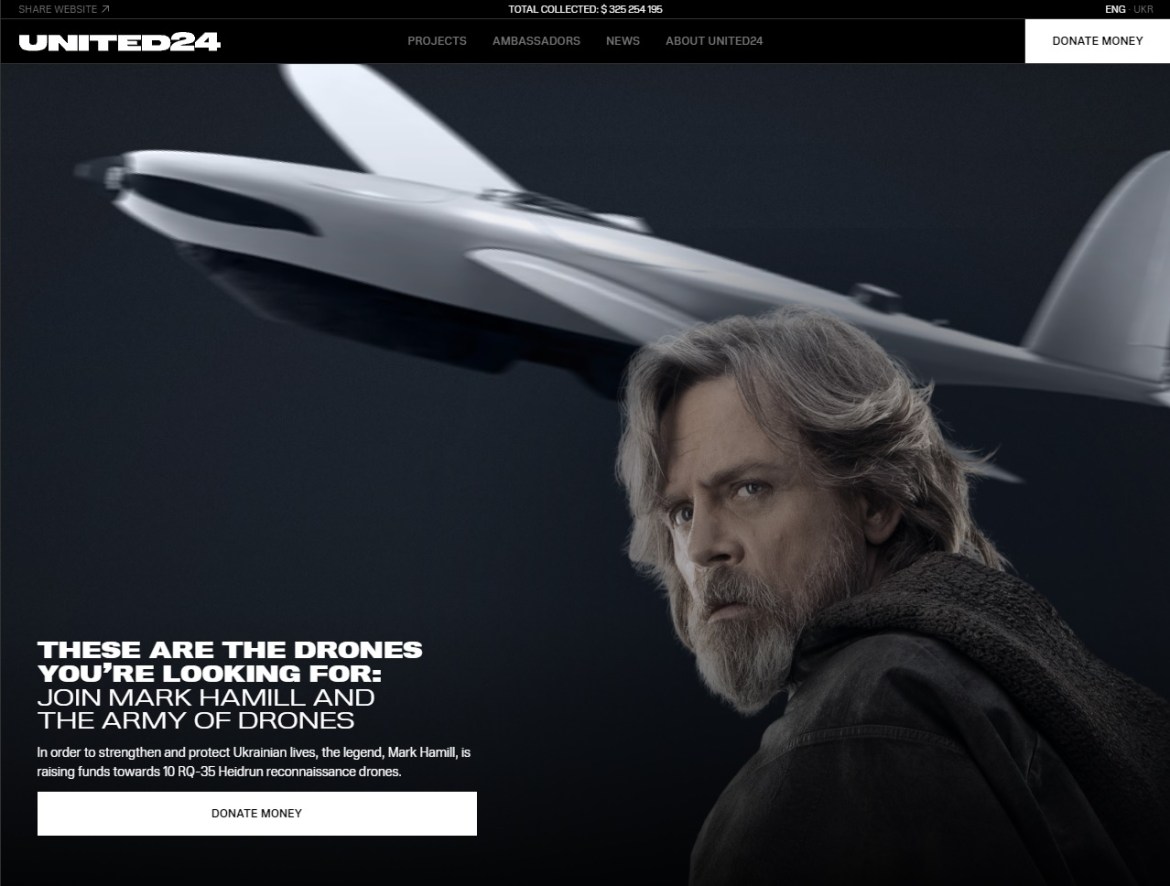Switch the language to UKR

pos(1143,9)
